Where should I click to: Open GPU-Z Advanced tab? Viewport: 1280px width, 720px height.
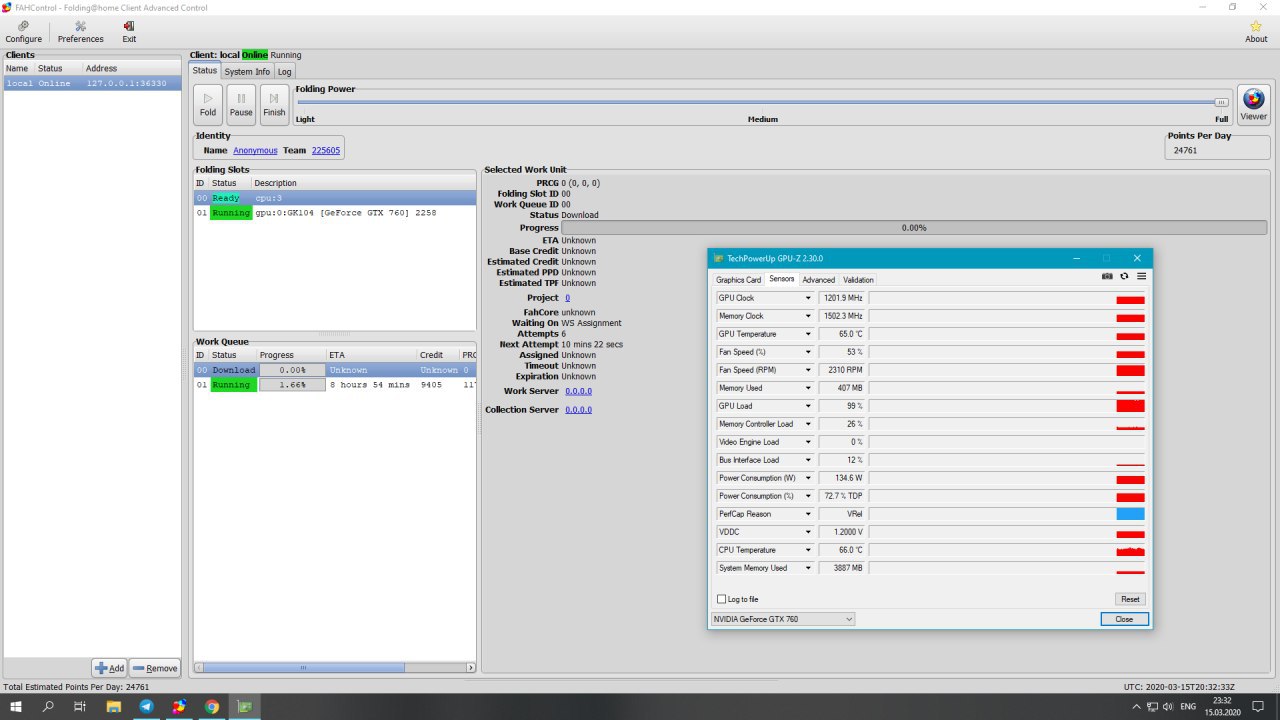(818, 280)
